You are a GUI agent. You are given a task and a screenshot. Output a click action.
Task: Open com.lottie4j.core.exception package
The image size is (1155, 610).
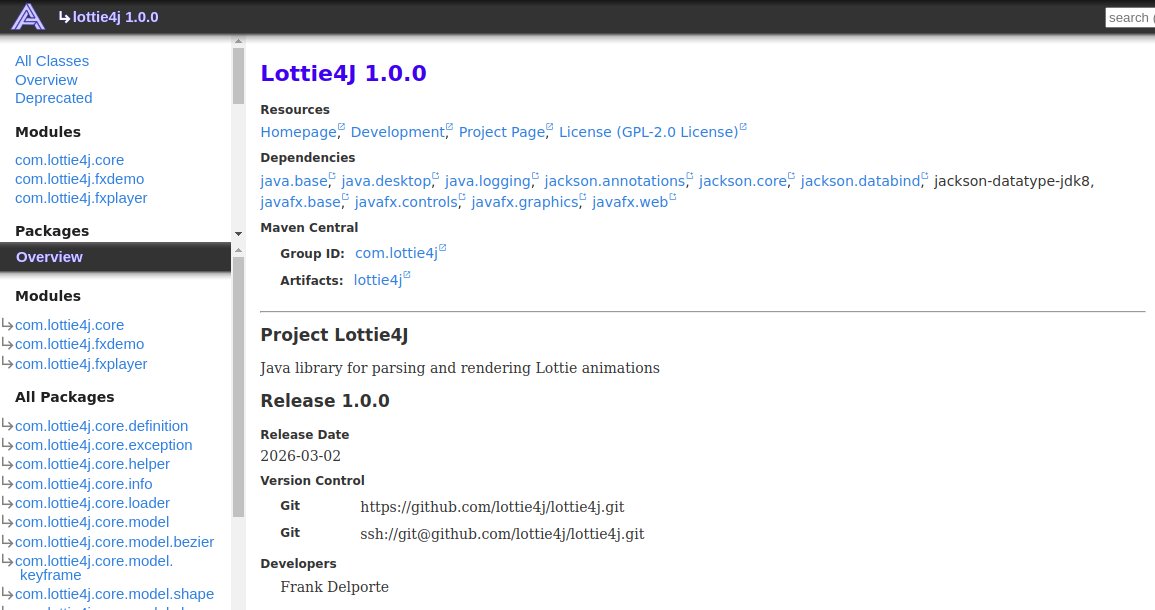coord(103,445)
